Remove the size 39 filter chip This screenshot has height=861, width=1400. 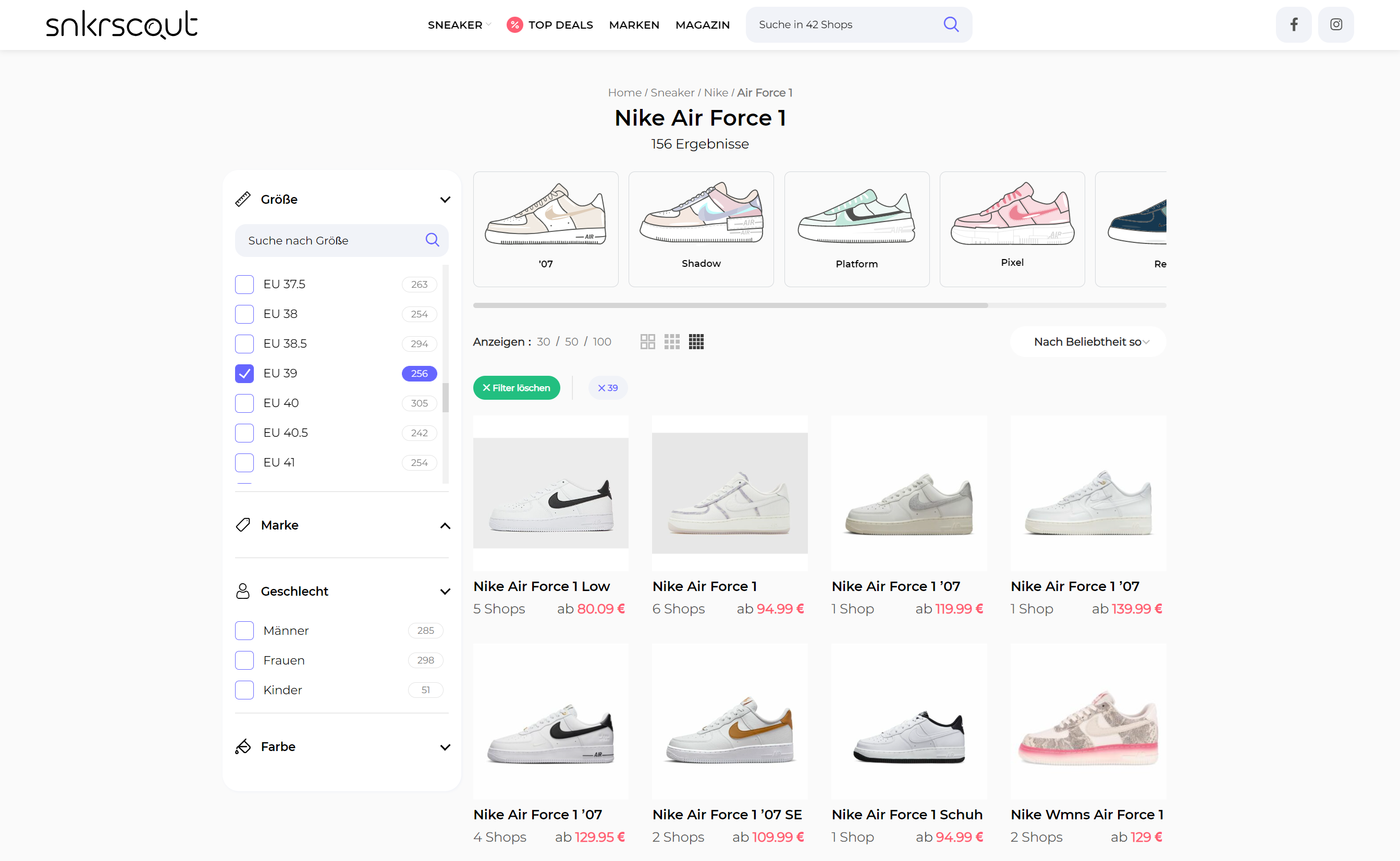[x=607, y=388]
